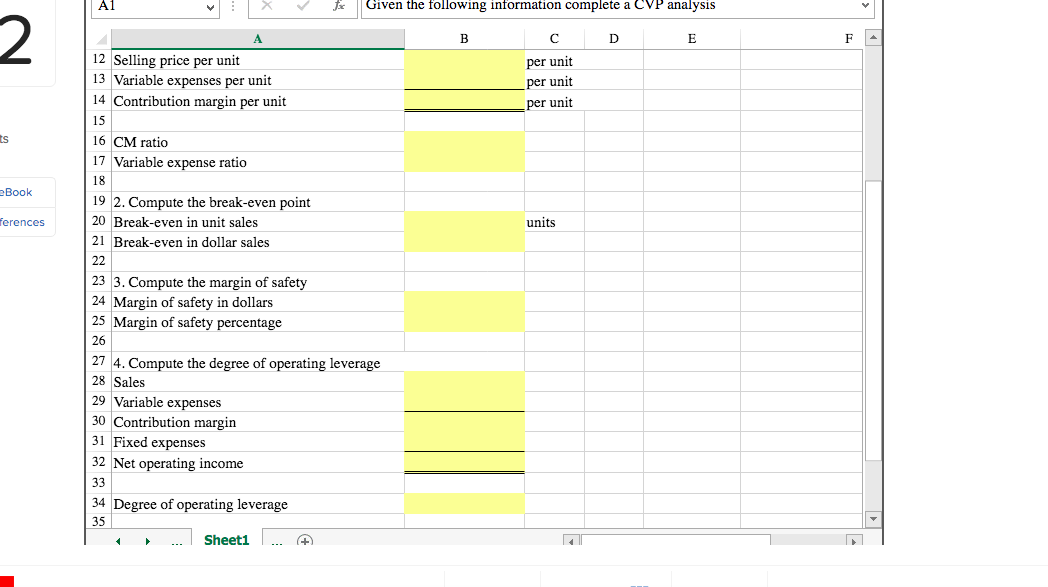Click the 'units' cell in column C
Viewport: 1048px width, 587px height.
point(554,221)
